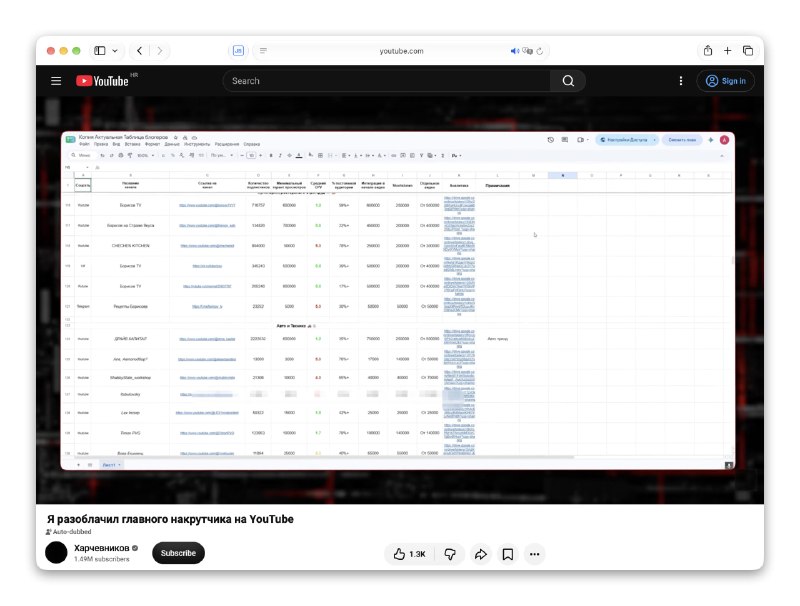Mute this tab's audio via speaker icon
Screen dimensions: 800x606
(x=515, y=51)
